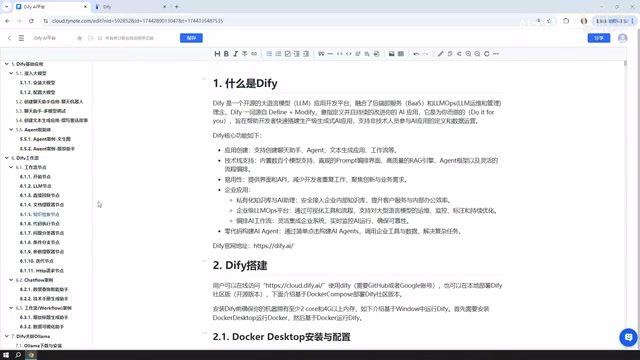640x360 pixels.
Task: Go back with the left arrow icon
Action: coord(9,38)
